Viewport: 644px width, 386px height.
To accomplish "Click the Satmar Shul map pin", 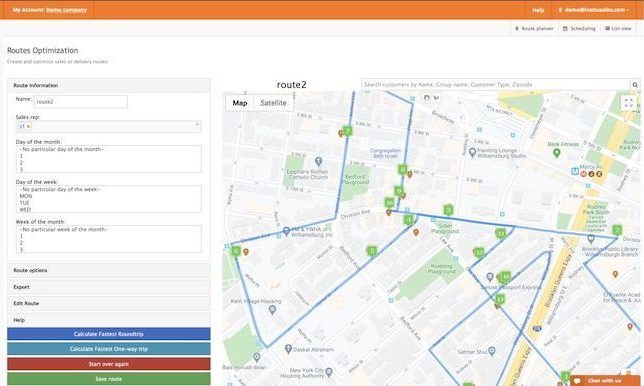I will tap(492, 351).
